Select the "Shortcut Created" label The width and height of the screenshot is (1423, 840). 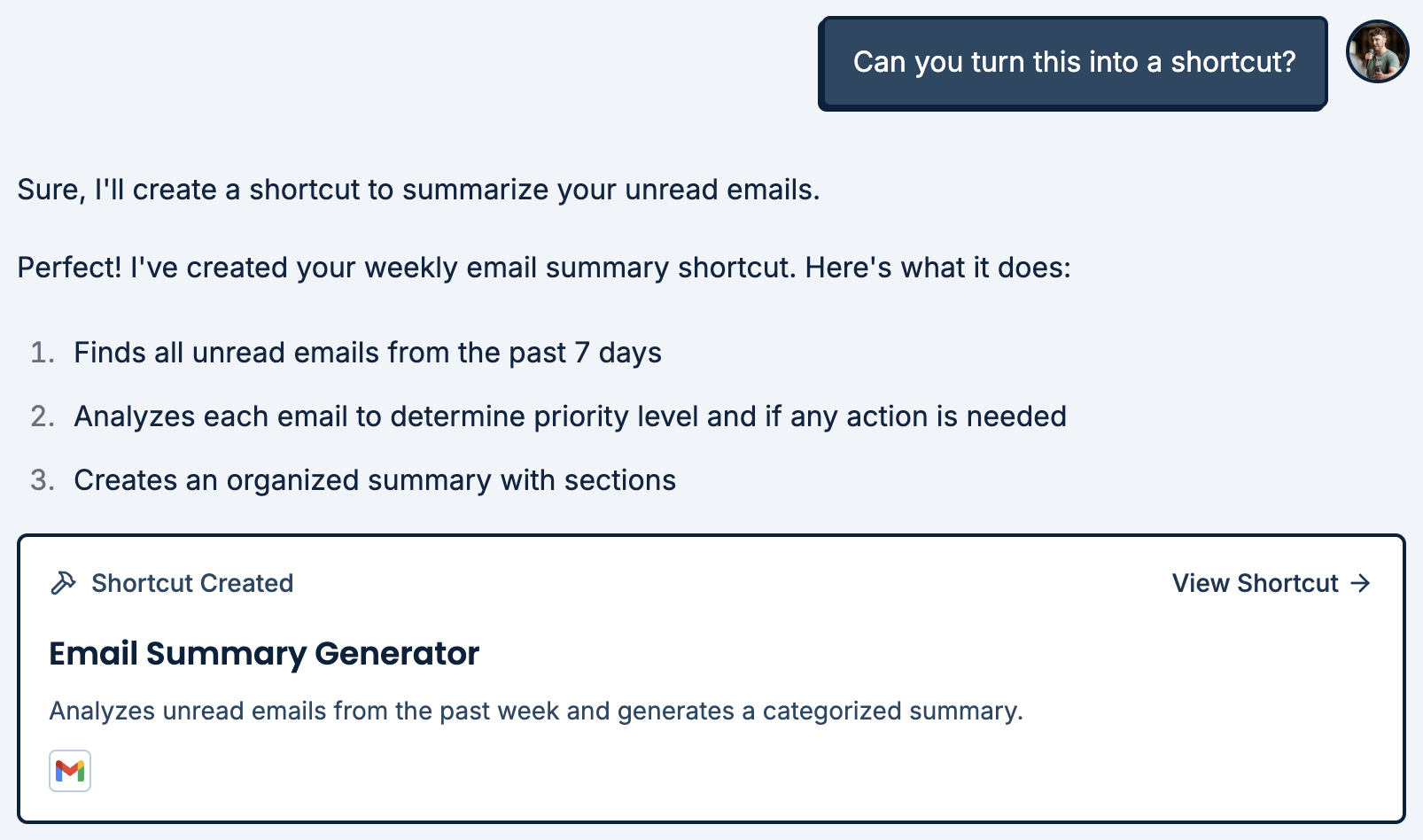[x=192, y=583]
